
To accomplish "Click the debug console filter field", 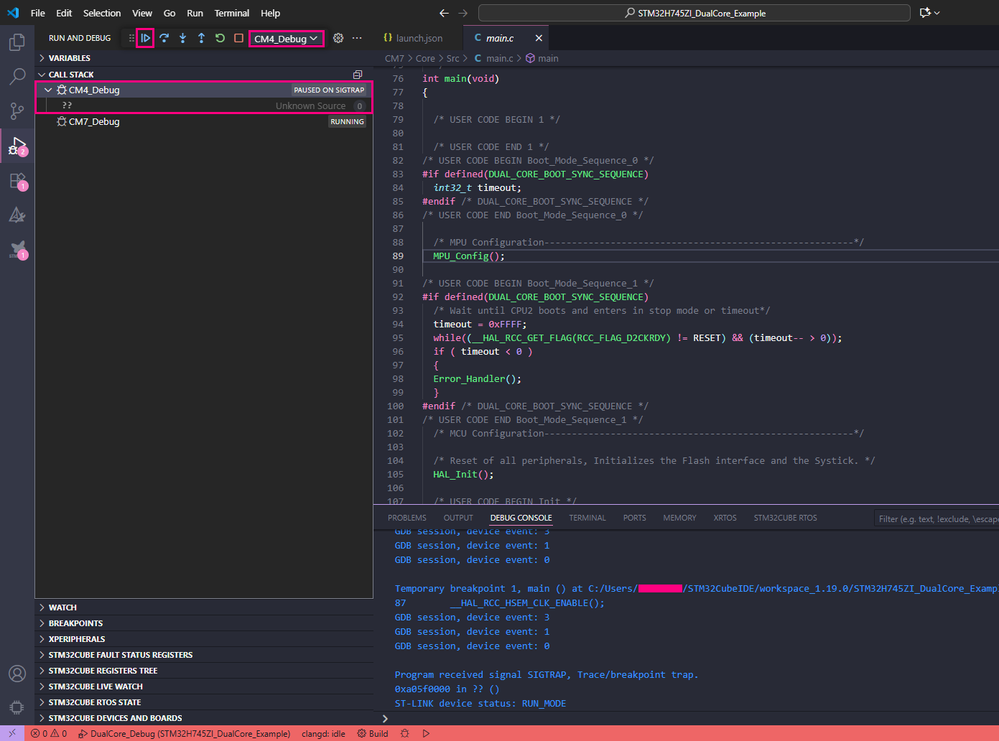I will (x=935, y=519).
